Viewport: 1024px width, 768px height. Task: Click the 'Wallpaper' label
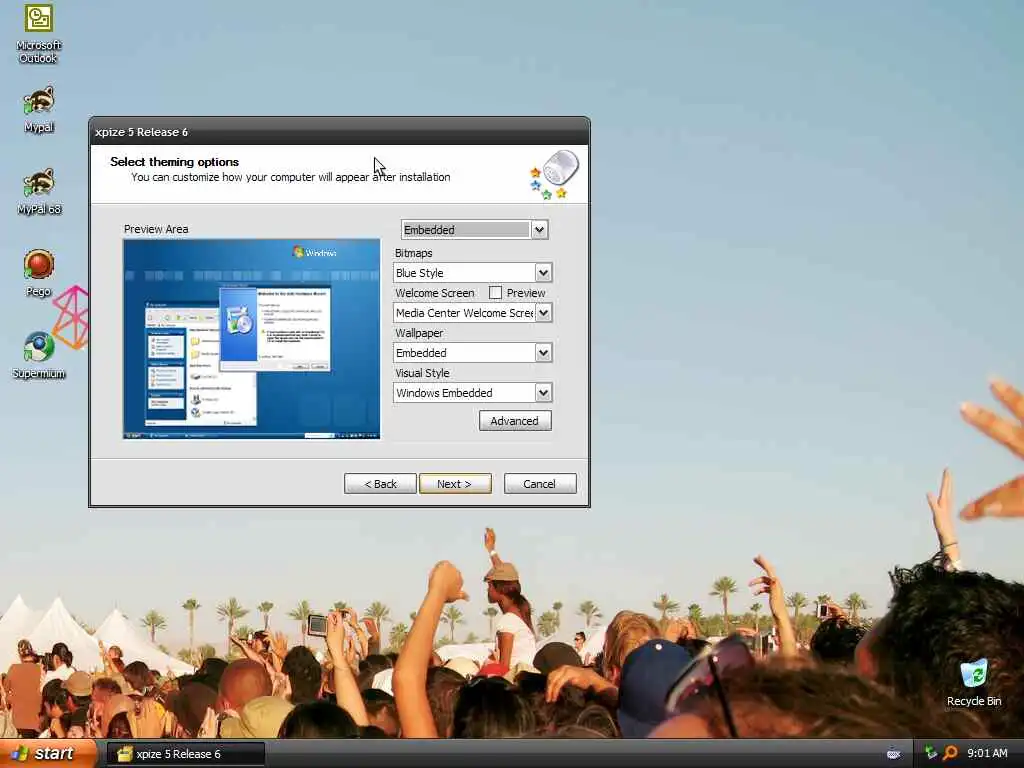click(419, 333)
